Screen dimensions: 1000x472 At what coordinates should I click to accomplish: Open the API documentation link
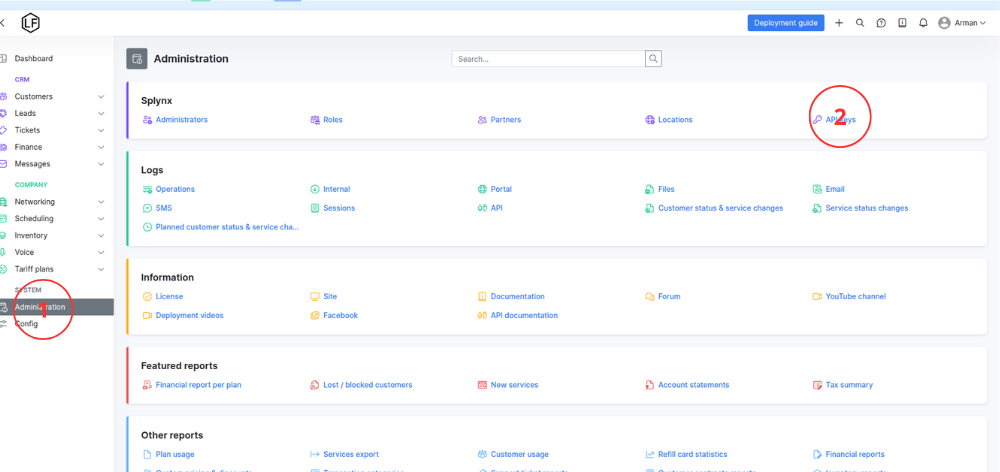click(x=524, y=316)
